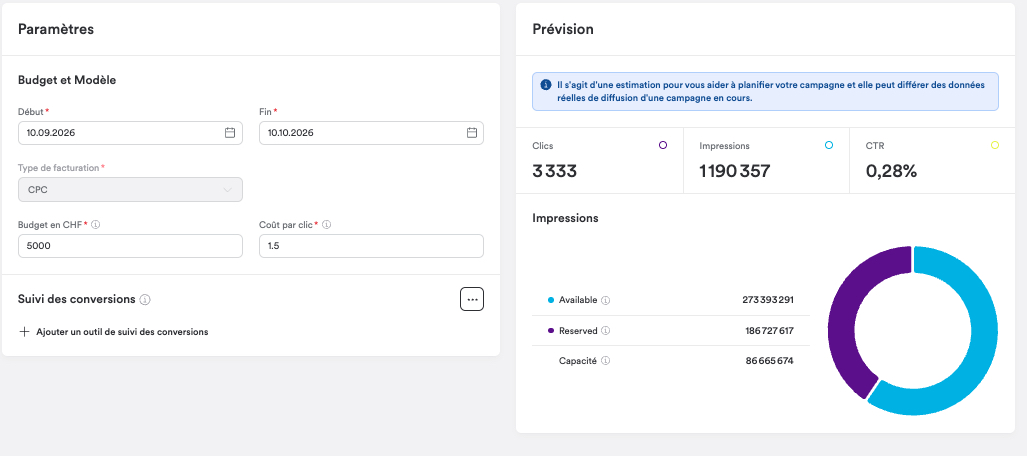1027x456 pixels.
Task: Open the three-dot menu for conversions
Action: click(x=472, y=299)
